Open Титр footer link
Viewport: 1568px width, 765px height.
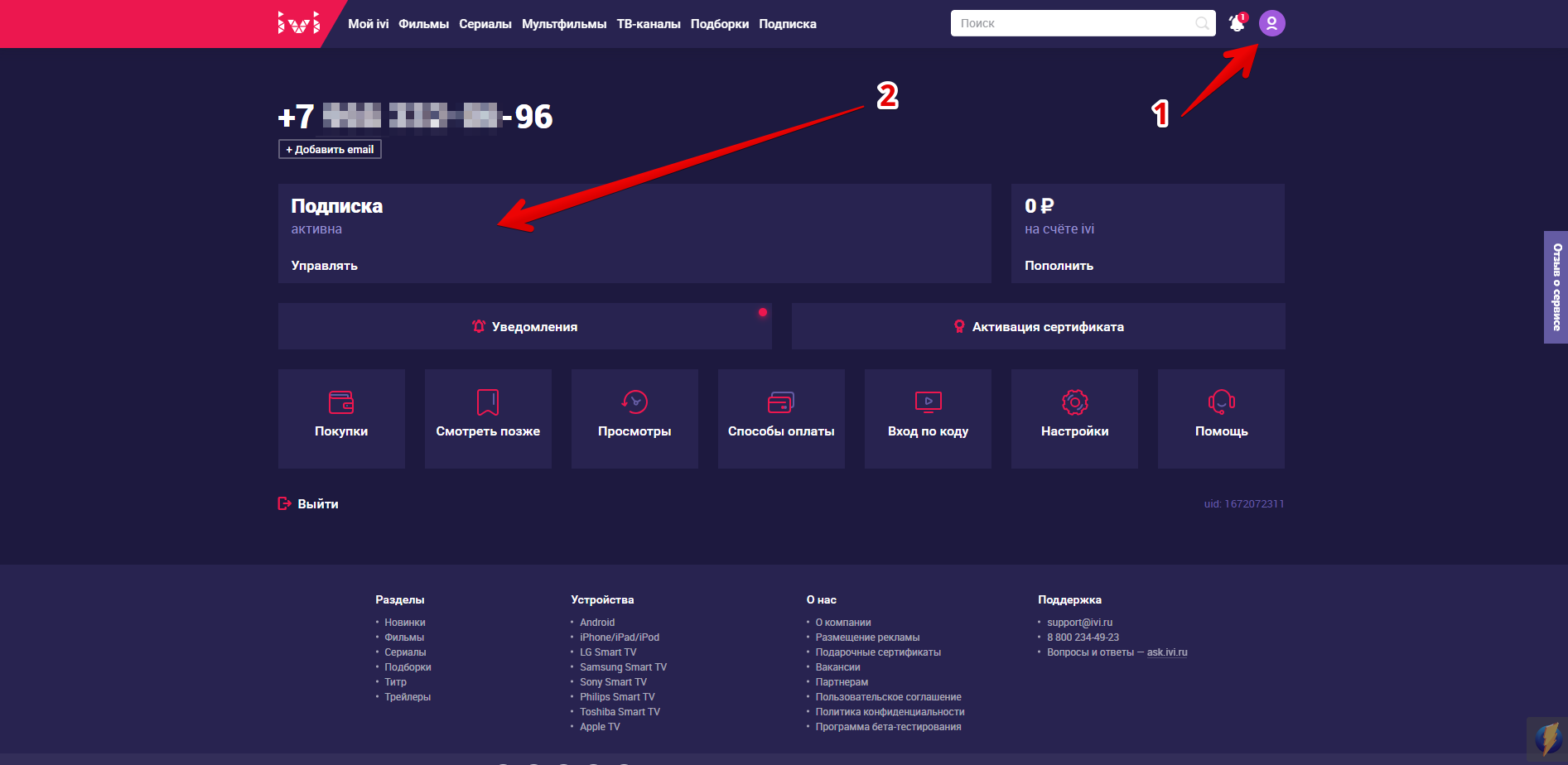click(395, 682)
